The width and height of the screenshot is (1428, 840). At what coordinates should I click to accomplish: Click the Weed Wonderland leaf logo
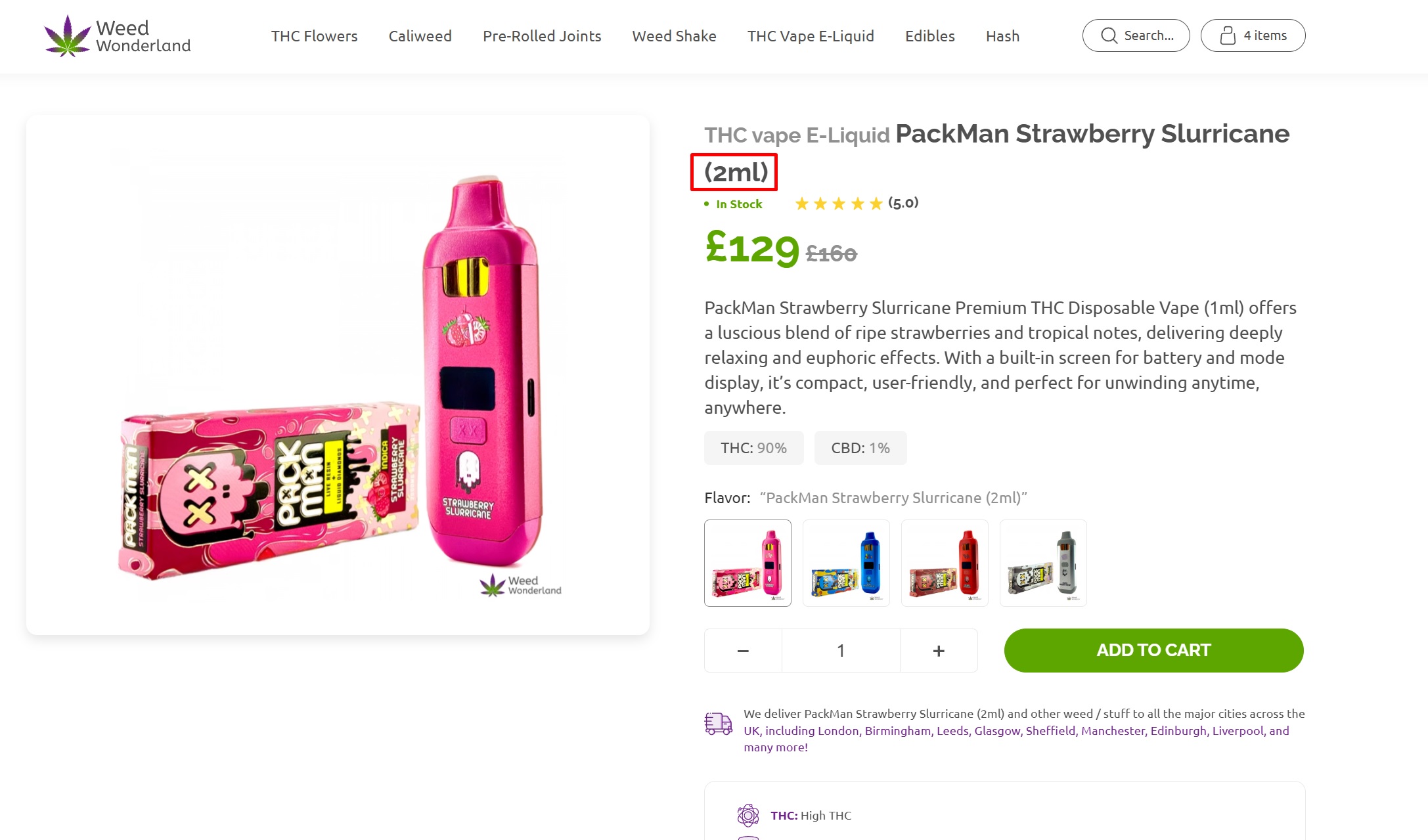pyautogui.click(x=68, y=36)
